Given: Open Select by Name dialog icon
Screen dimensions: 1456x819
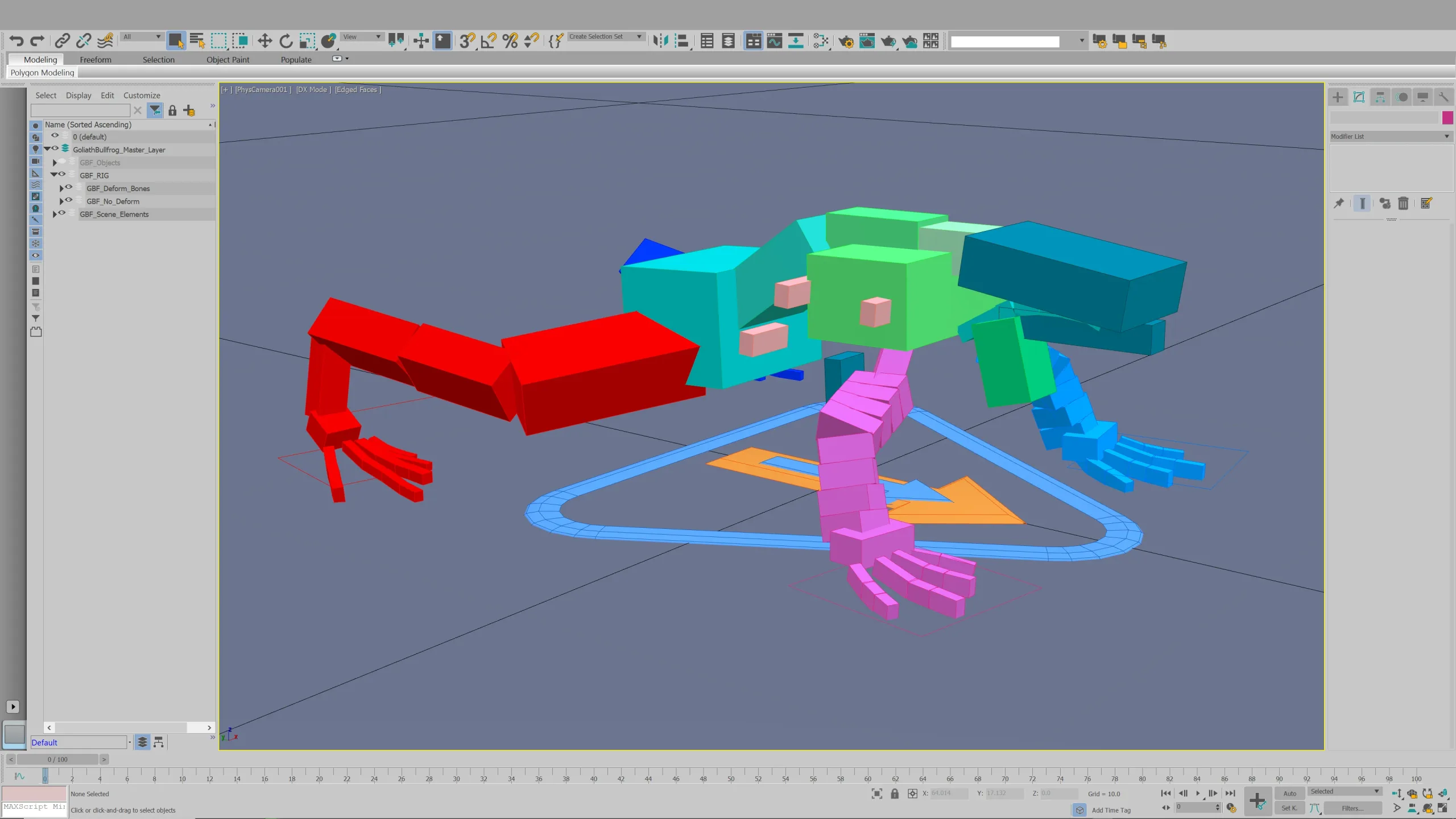Looking at the screenshot, I should point(197,41).
